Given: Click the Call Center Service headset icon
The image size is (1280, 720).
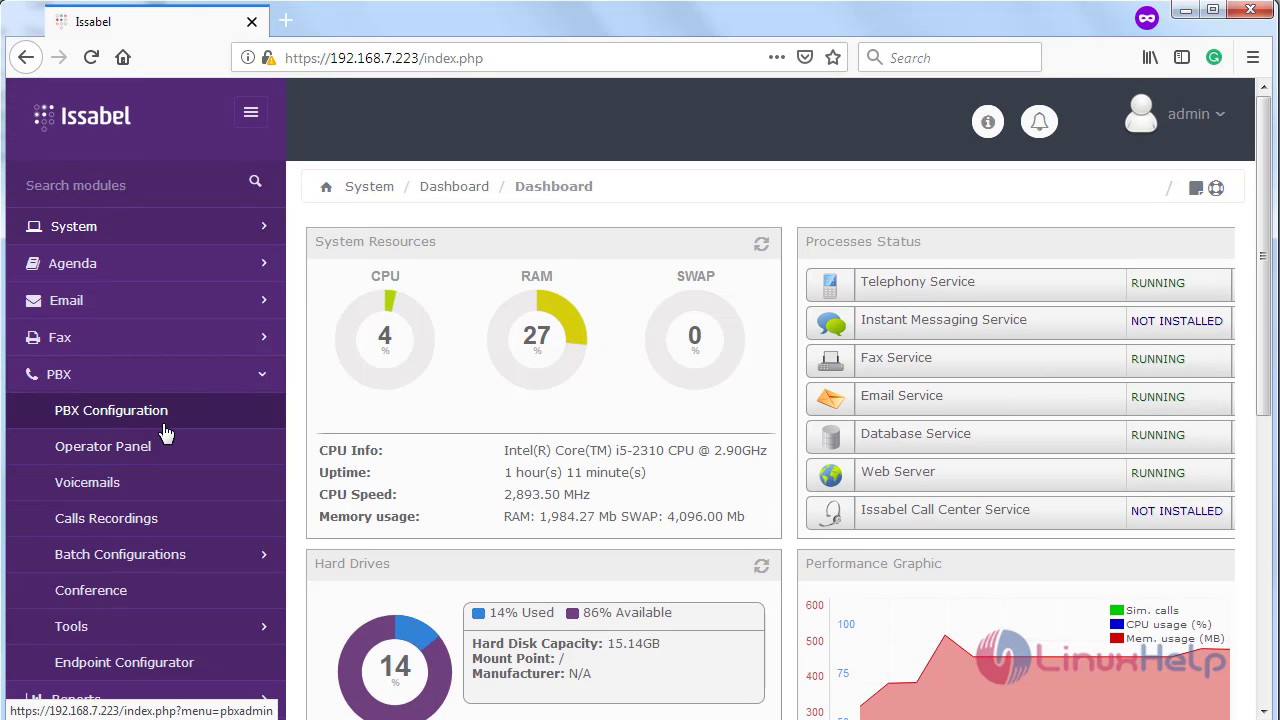Looking at the screenshot, I should pos(830,512).
